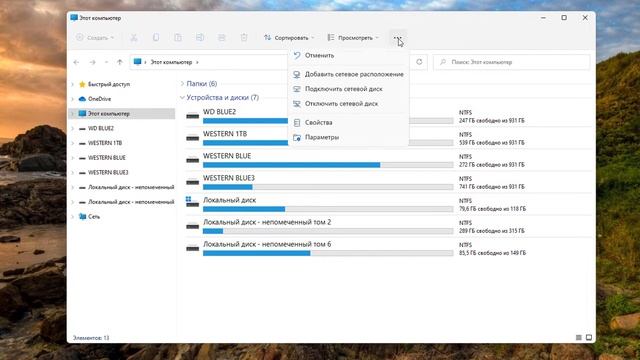Click the Rename icon in toolbar
This screenshot has height=360, width=640.
pos(200,38)
